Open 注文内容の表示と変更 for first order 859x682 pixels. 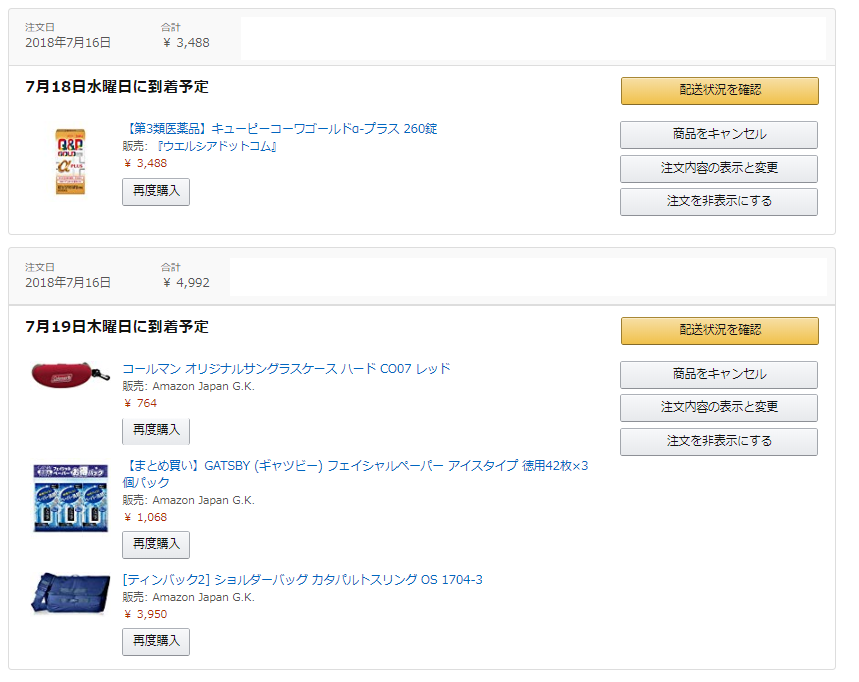pos(719,168)
